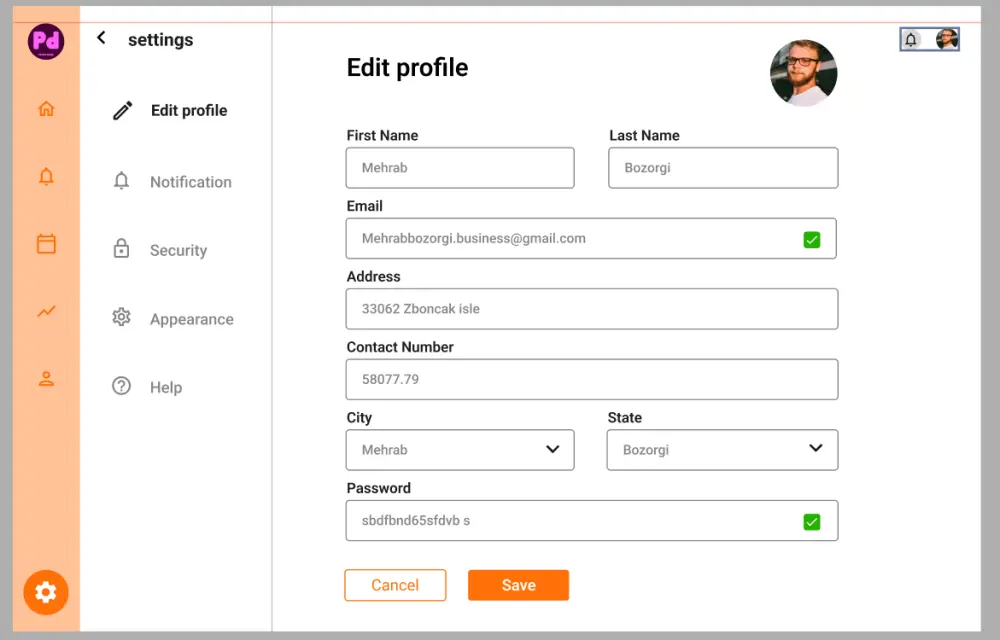Viewport: 1000px width, 640px height.
Task: Click the First Name label
Action: click(x=382, y=135)
